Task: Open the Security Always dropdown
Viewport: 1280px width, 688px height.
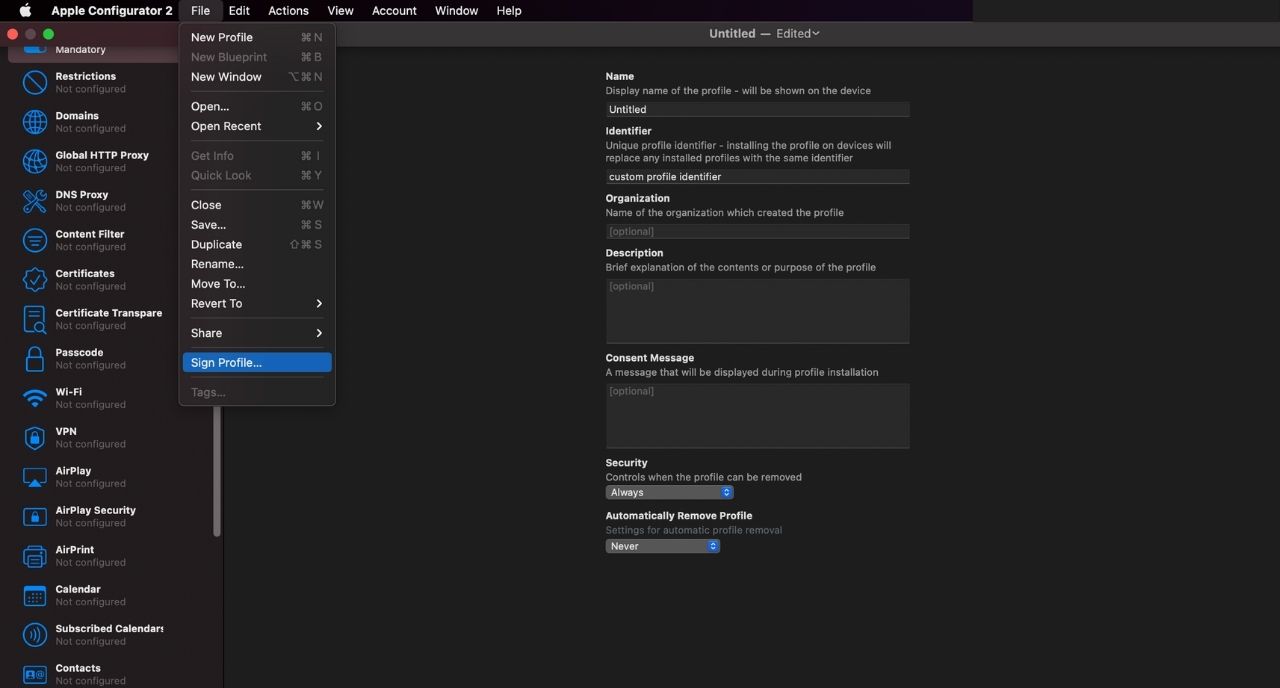Action: click(x=669, y=492)
